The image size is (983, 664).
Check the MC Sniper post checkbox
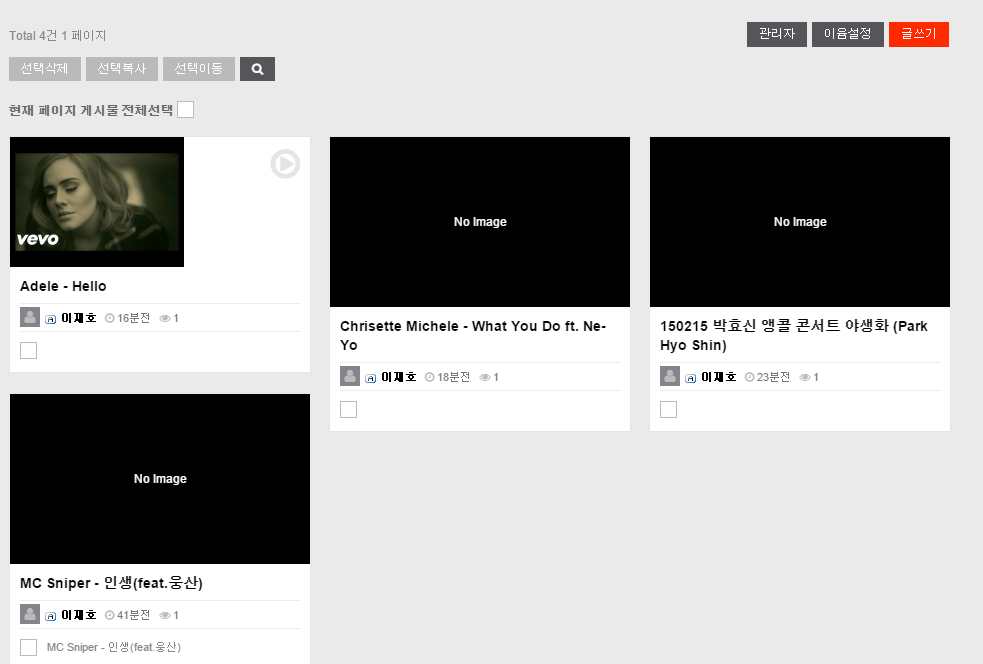[29, 647]
